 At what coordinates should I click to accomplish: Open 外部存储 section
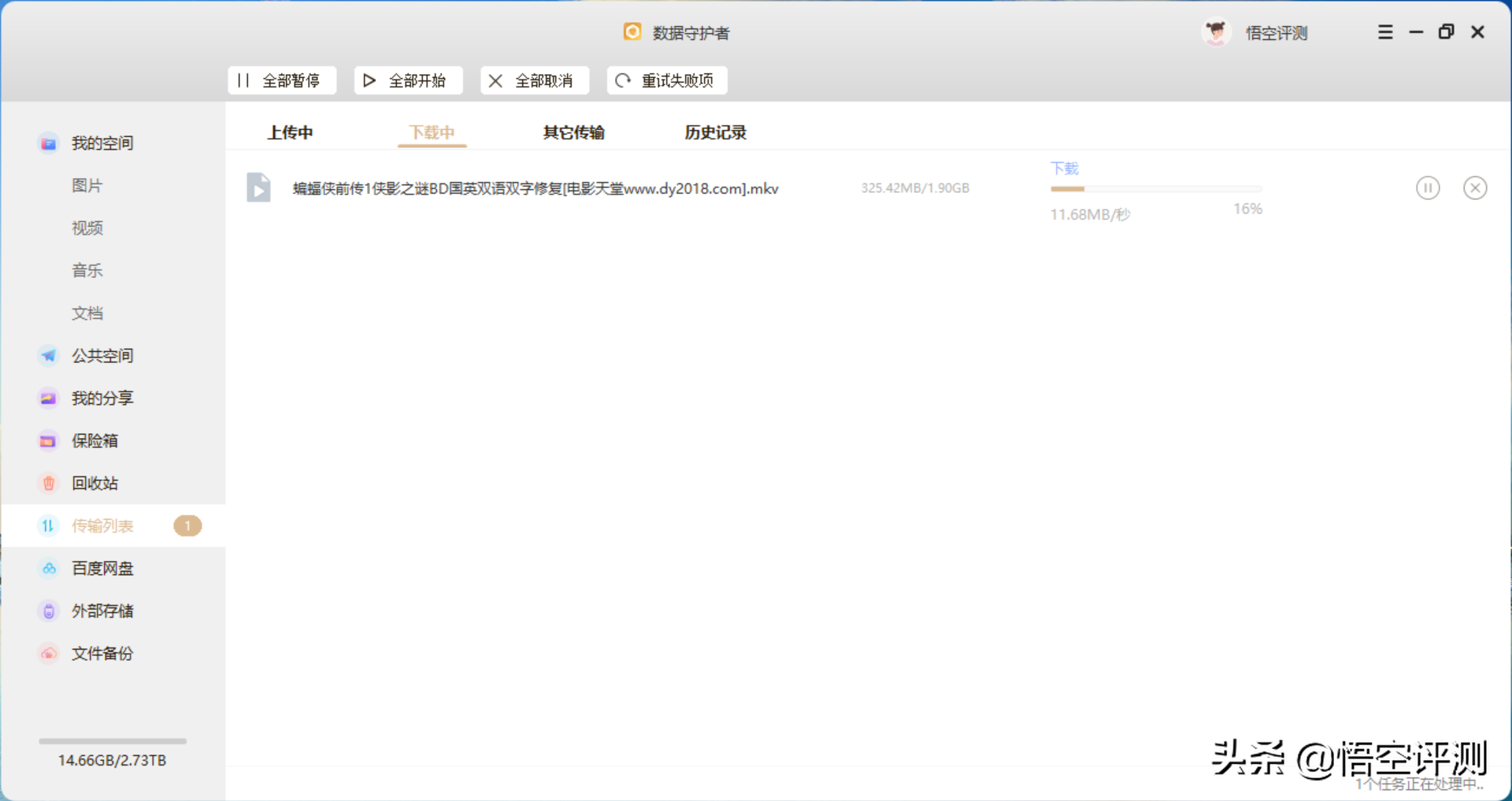pyautogui.click(x=102, y=611)
